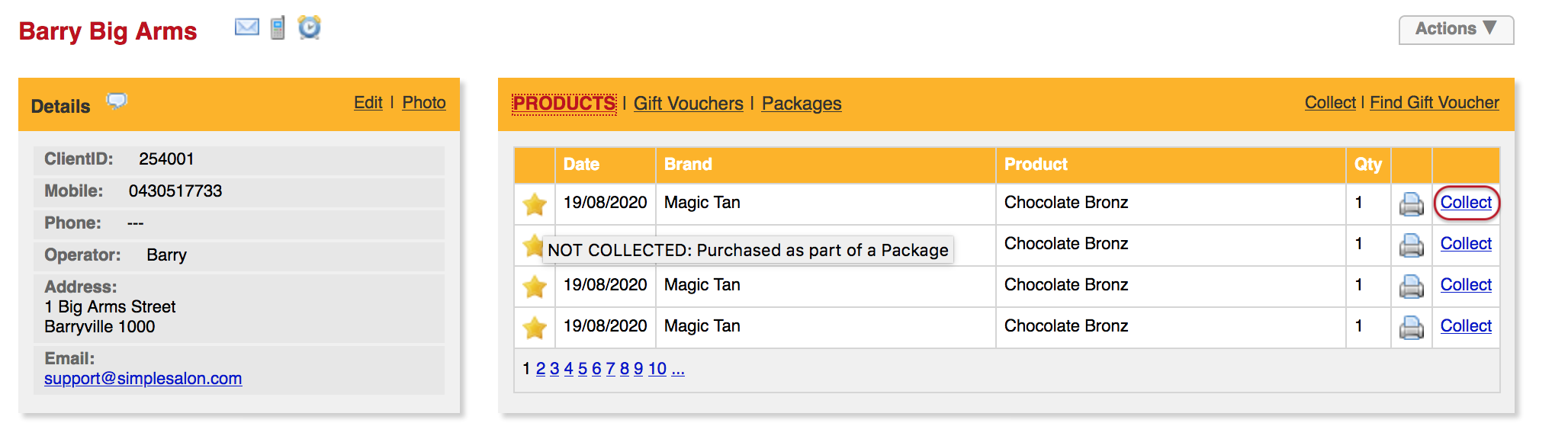Switch to the Packages tab
The width and height of the screenshot is (1568, 439).
point(802,104)
